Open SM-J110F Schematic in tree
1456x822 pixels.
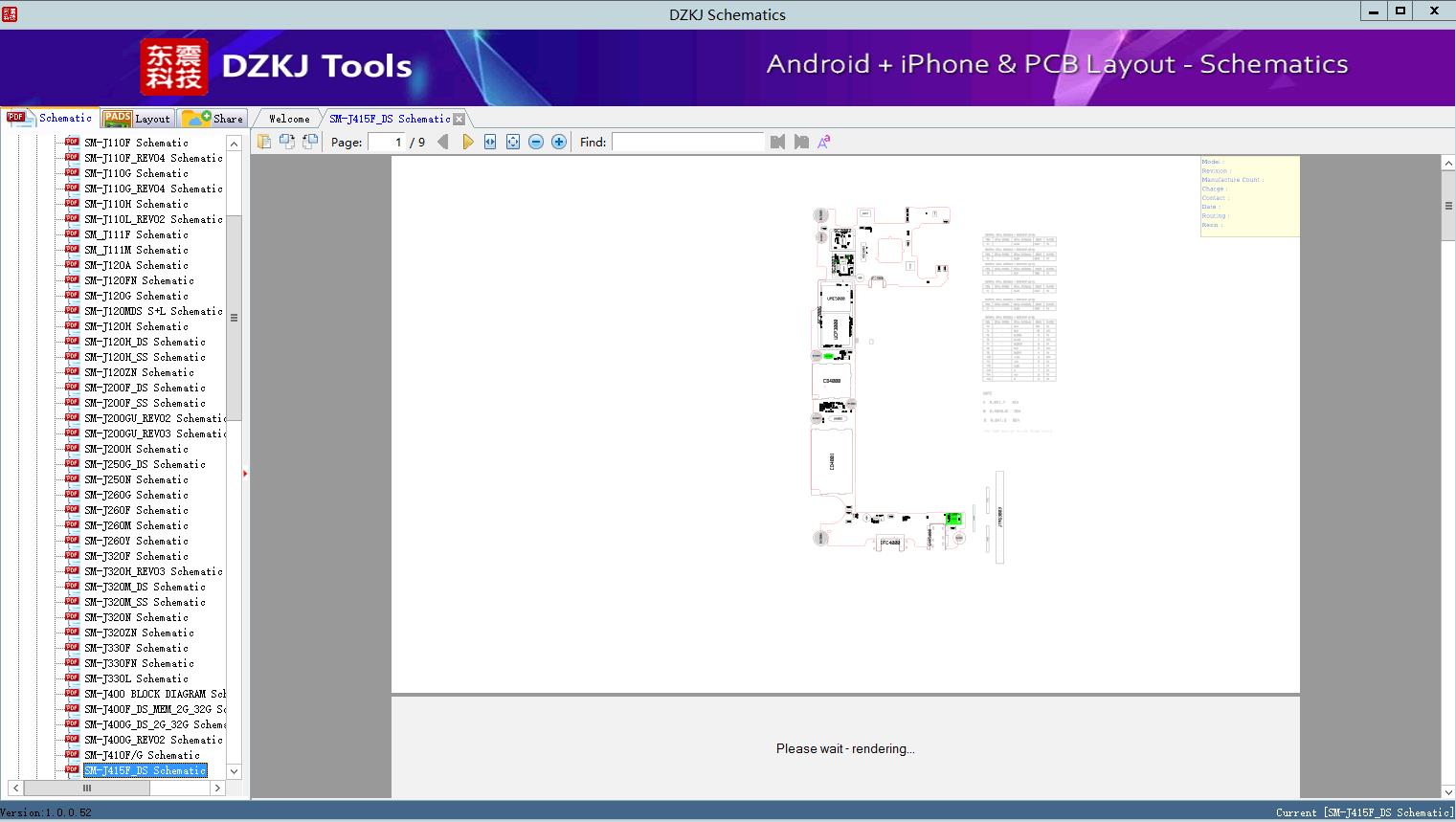pos(136,143)
